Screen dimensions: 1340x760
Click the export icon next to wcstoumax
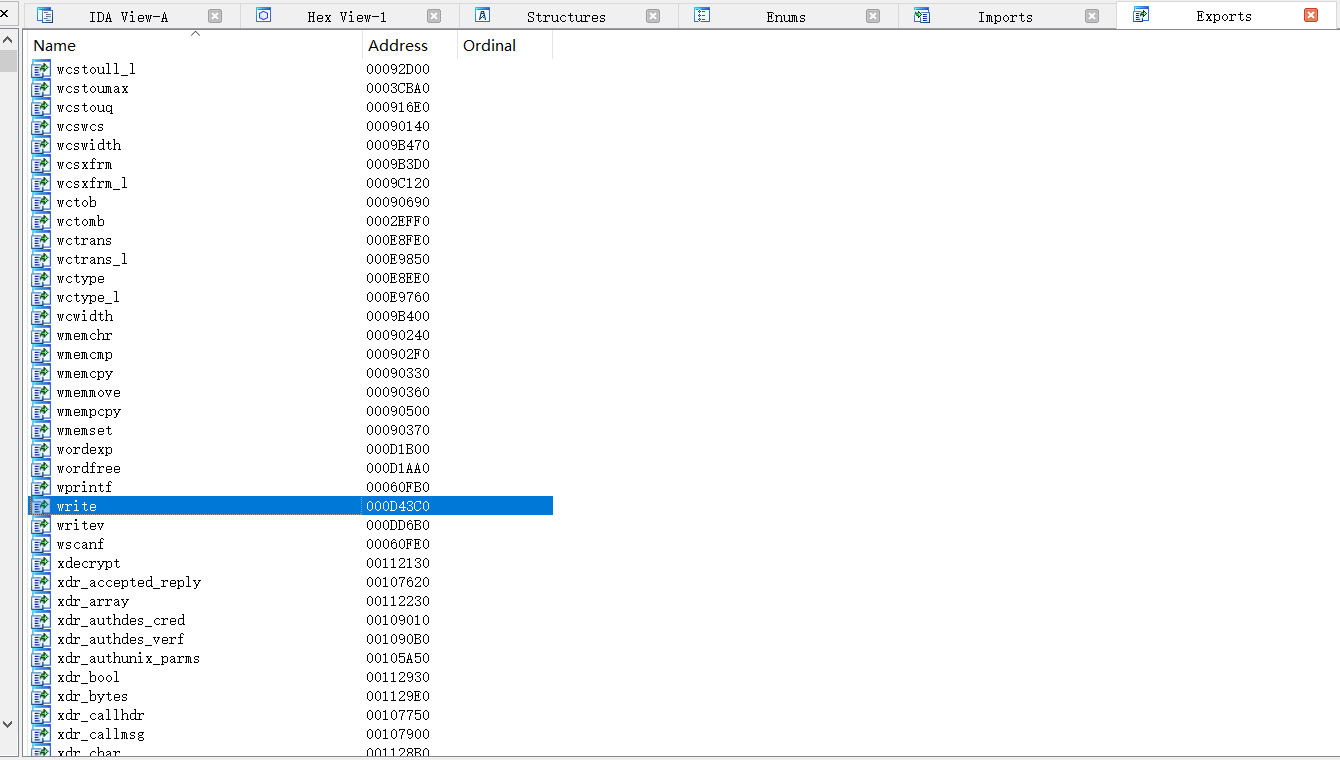point(41,88)
